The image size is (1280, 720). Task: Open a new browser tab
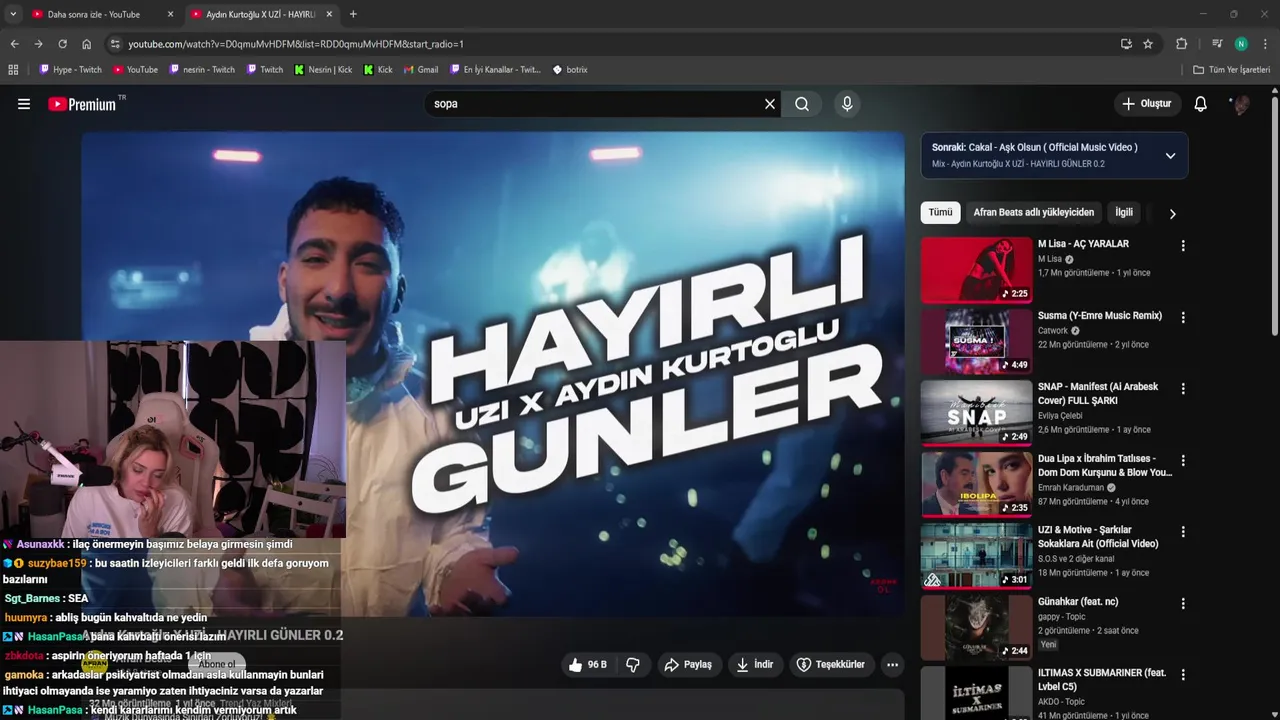pos(353,14)
